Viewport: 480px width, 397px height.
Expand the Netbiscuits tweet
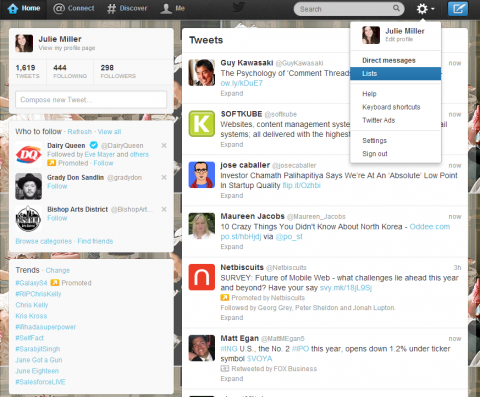tap(232, 318)
